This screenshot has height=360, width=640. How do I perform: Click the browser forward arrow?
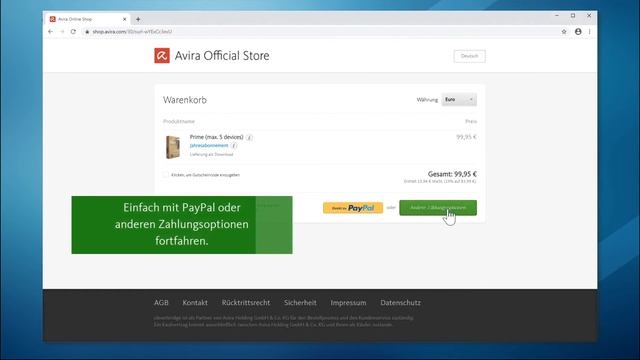point(62,31)
